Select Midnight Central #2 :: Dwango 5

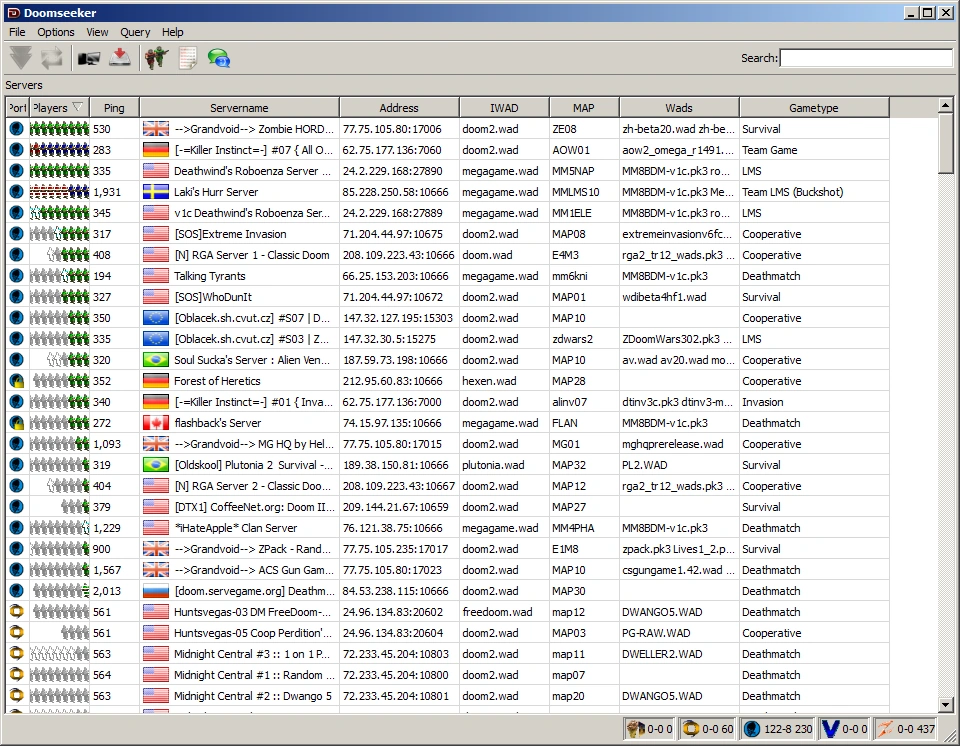(253, 696)
